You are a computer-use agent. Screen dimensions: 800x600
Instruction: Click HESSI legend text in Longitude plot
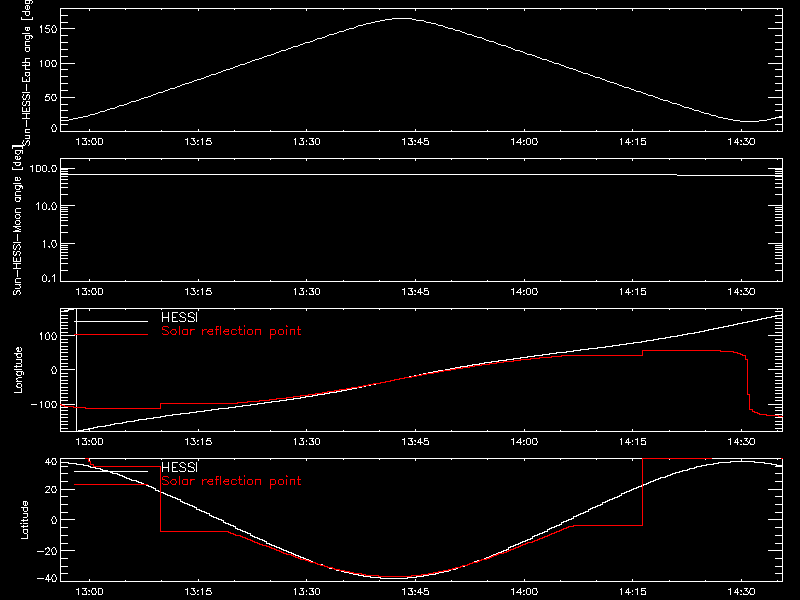(179, 317)
